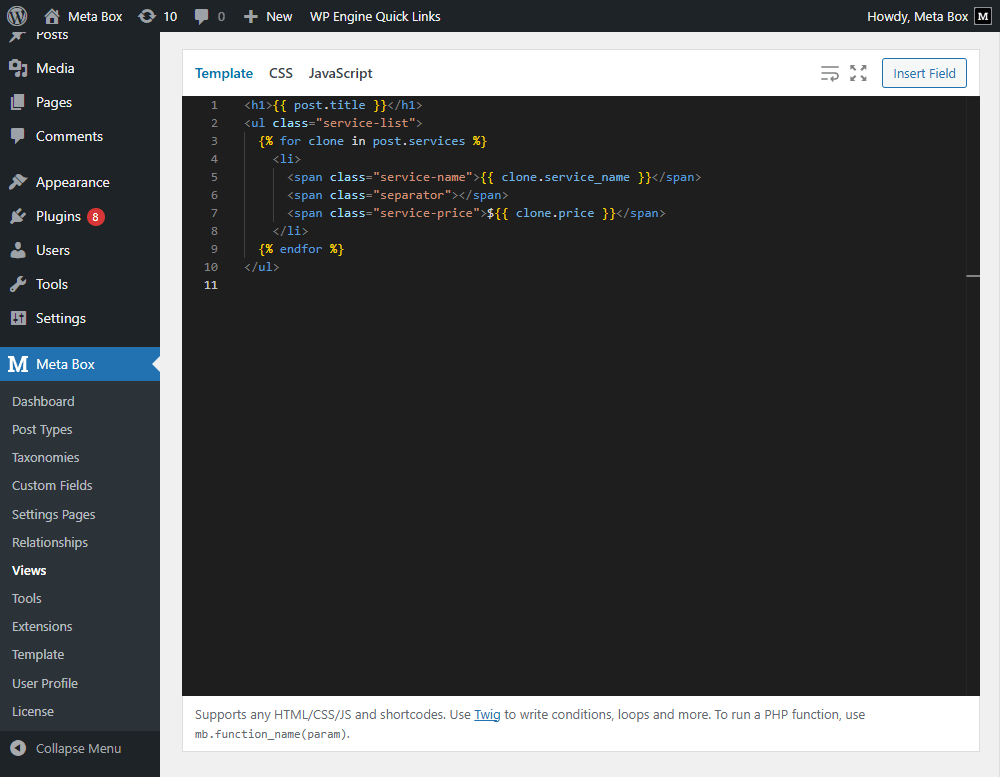1000x777 pixels.
Task: Select the Meta Box M sidebar icon
Action: 19,364
